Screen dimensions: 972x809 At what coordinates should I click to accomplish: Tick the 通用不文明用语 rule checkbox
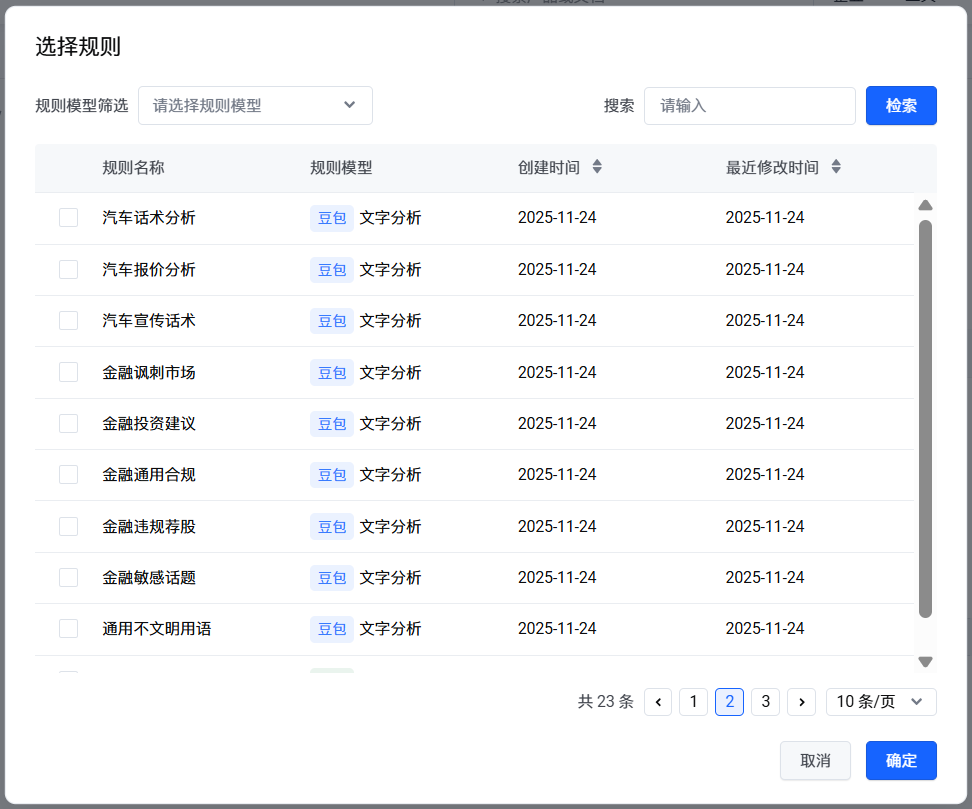point(69,629)
